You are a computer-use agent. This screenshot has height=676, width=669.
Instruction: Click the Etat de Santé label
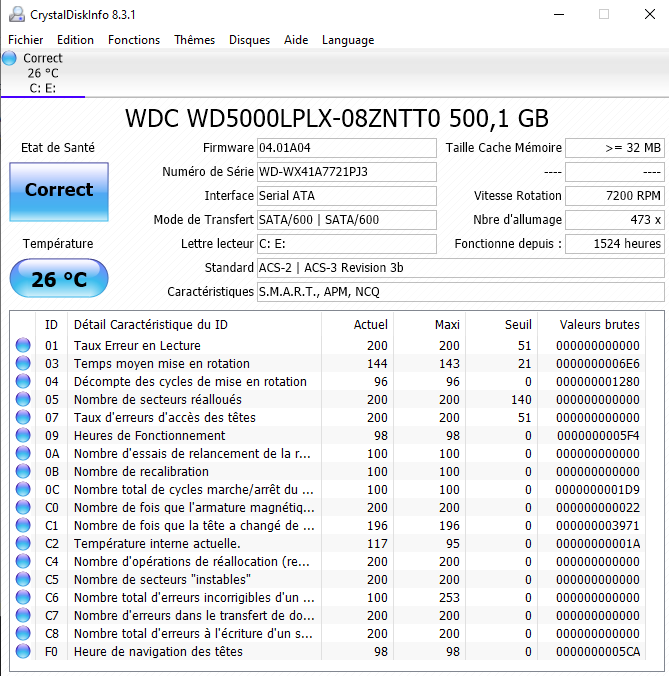pos(58,148)
